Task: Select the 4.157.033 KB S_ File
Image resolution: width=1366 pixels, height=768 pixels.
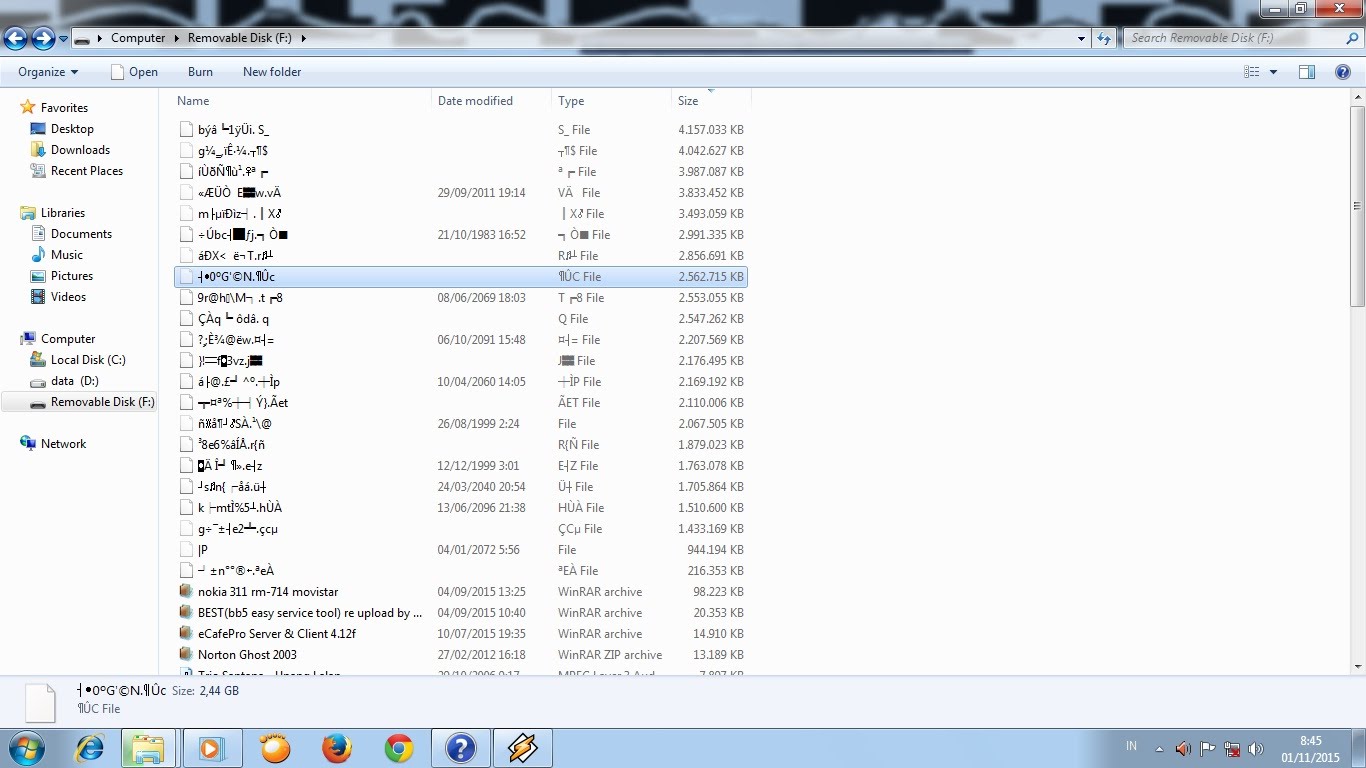Action: pyautogui.click(x=461, y=130)
